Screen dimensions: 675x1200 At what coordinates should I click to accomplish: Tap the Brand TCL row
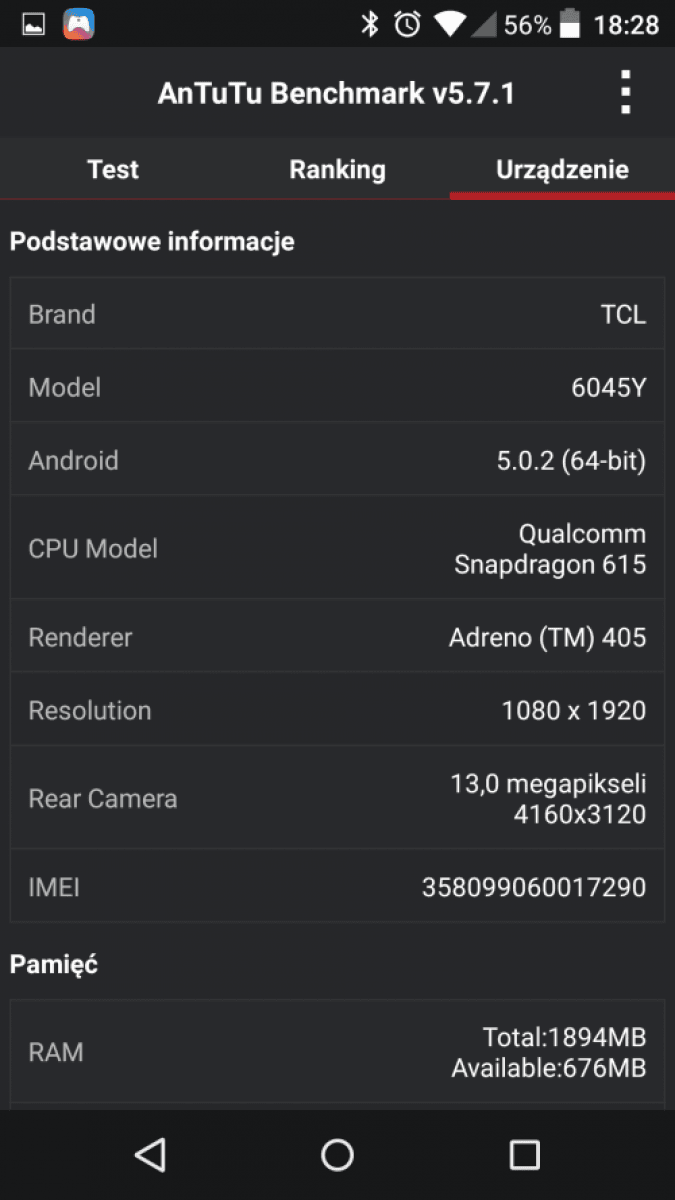pyautogui.click(x=337, y=314)
